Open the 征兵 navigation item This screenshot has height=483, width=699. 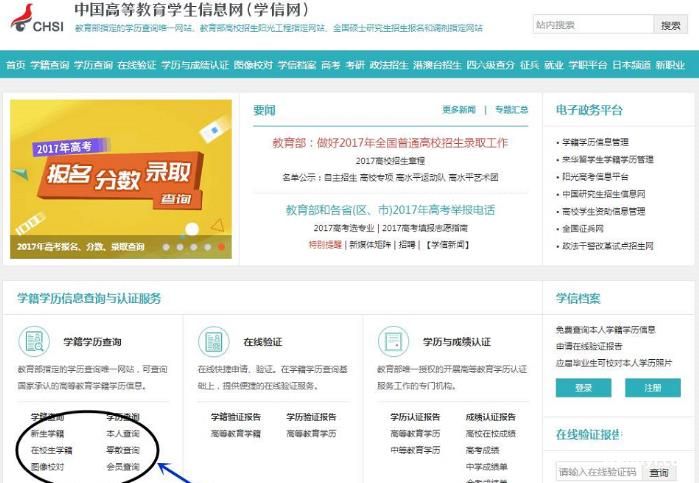[x=529, y=65]
